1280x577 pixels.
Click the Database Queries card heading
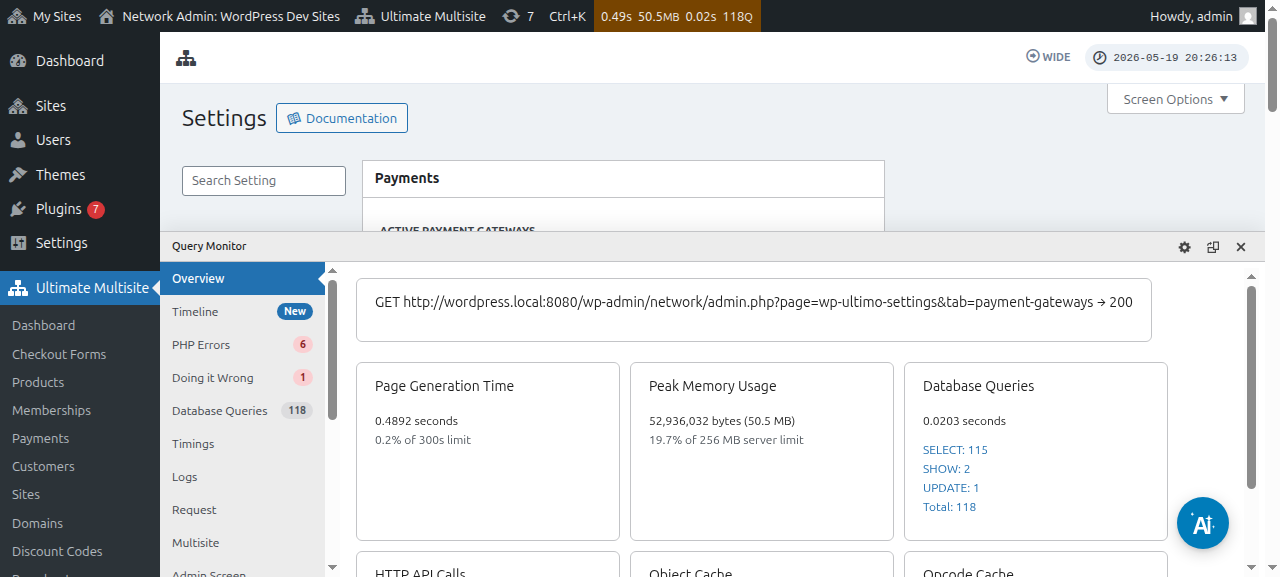click(x=979, y=386)
